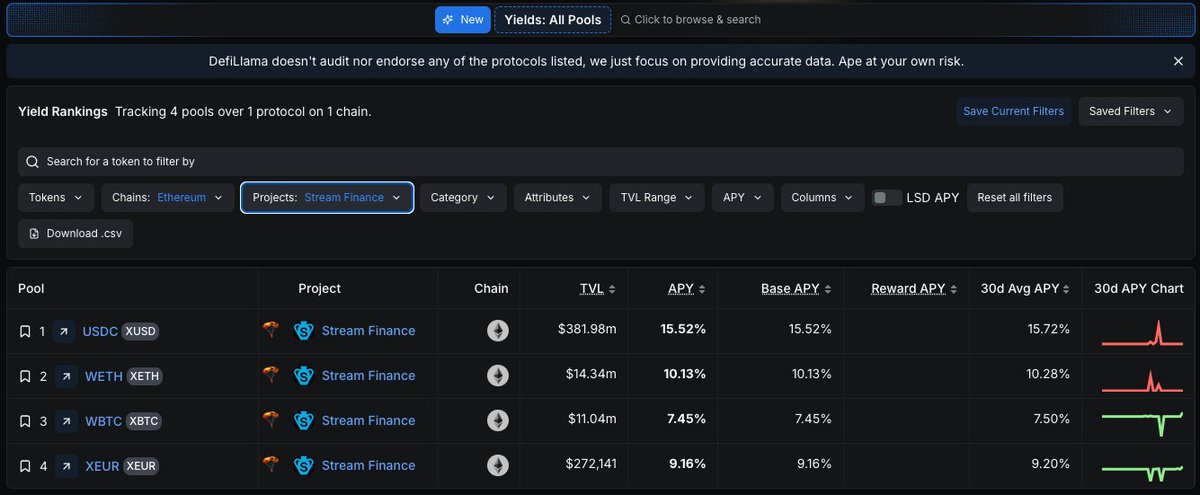Open the TVL Range dropdown
The width and height of the screenshot is (1200, 495).
click(657, 198)
